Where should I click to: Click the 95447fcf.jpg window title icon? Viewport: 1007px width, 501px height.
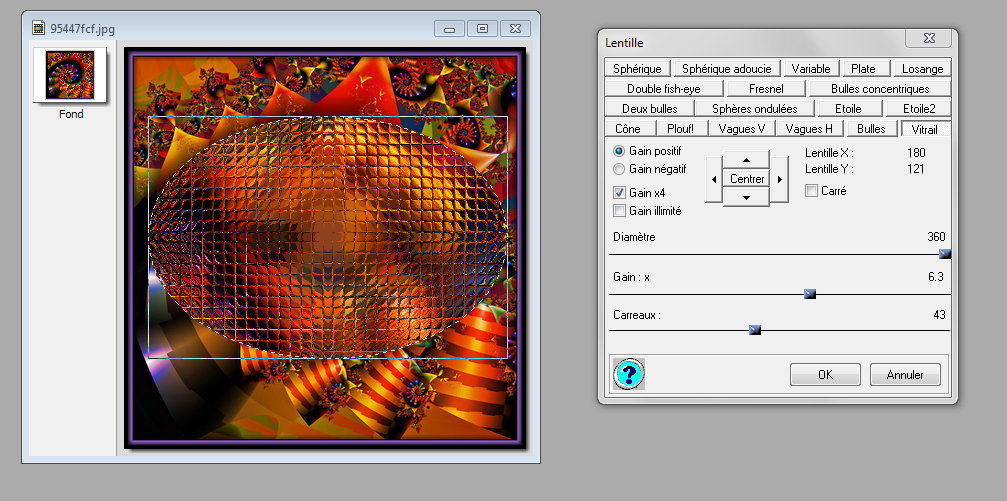click(38, 28)
